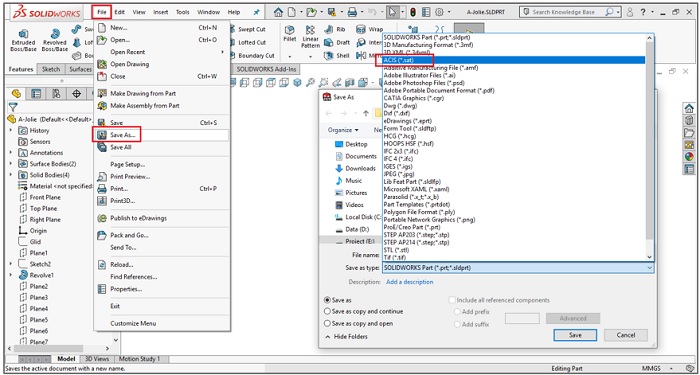Screen dimensions: 700x375
Task: Collapse folders with Hide Folders chevron
Action: point(329,337)
